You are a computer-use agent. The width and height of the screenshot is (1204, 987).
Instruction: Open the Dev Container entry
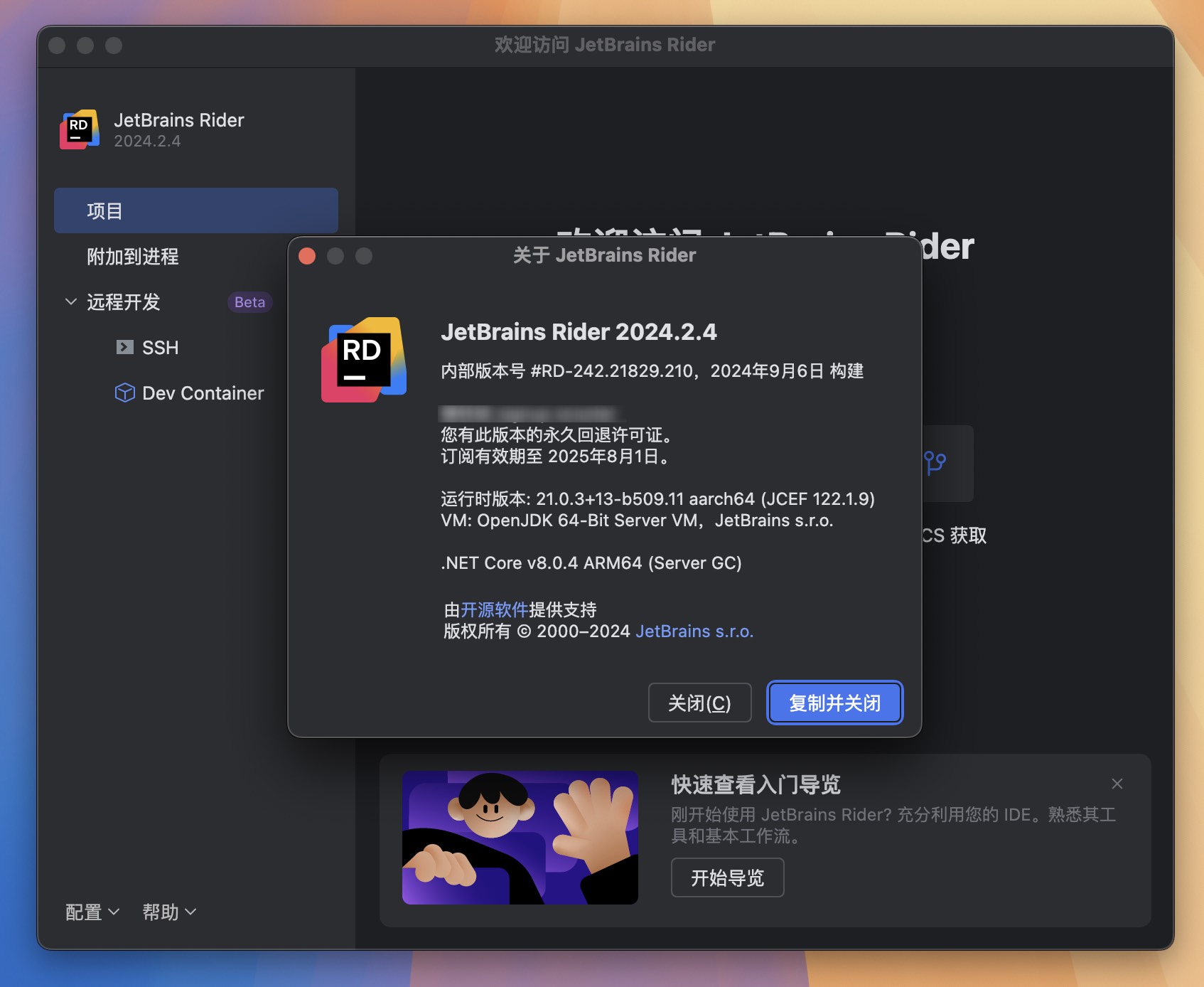coord(203,393)
